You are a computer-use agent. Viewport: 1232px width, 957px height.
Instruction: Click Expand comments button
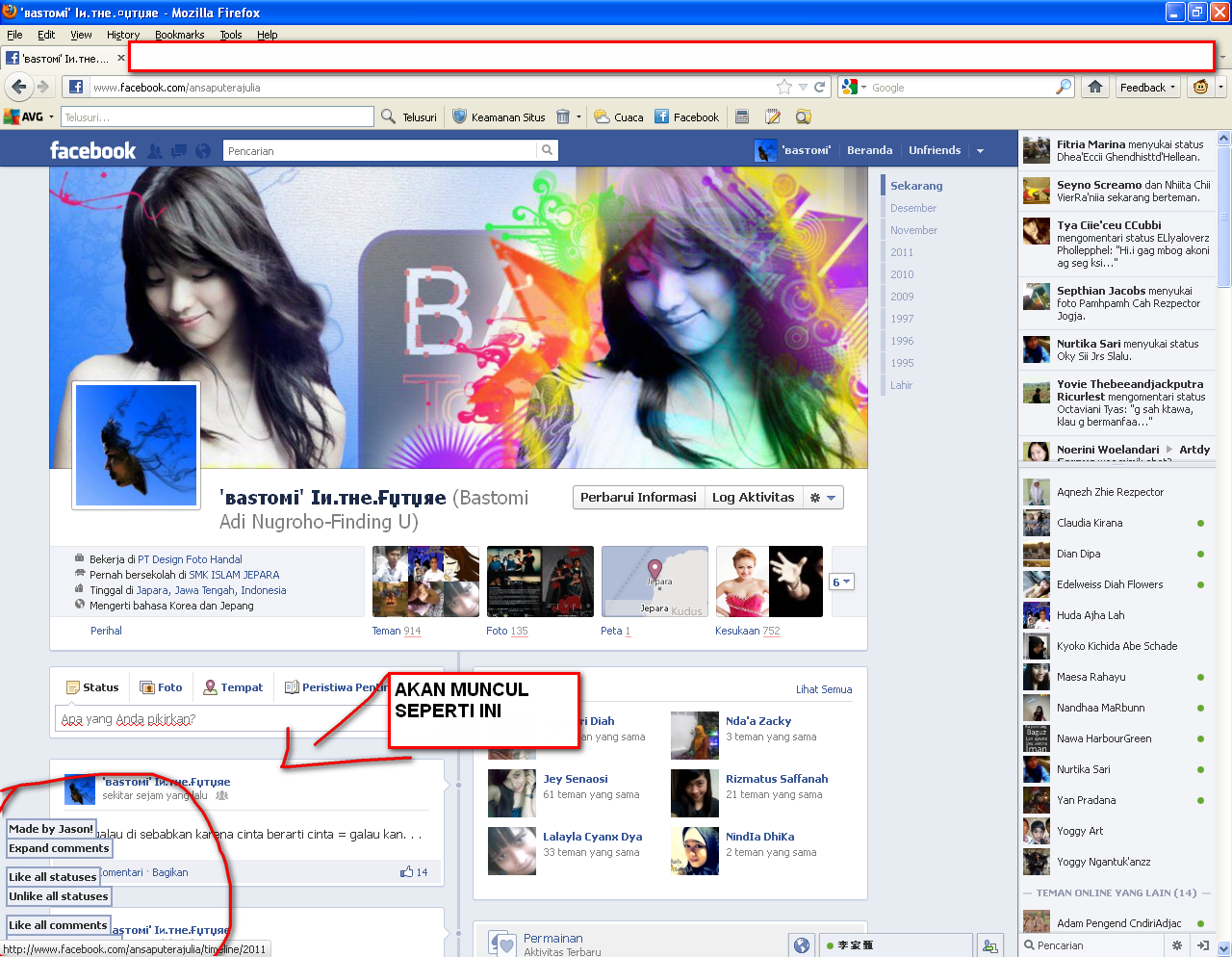[x=59, y=848]
